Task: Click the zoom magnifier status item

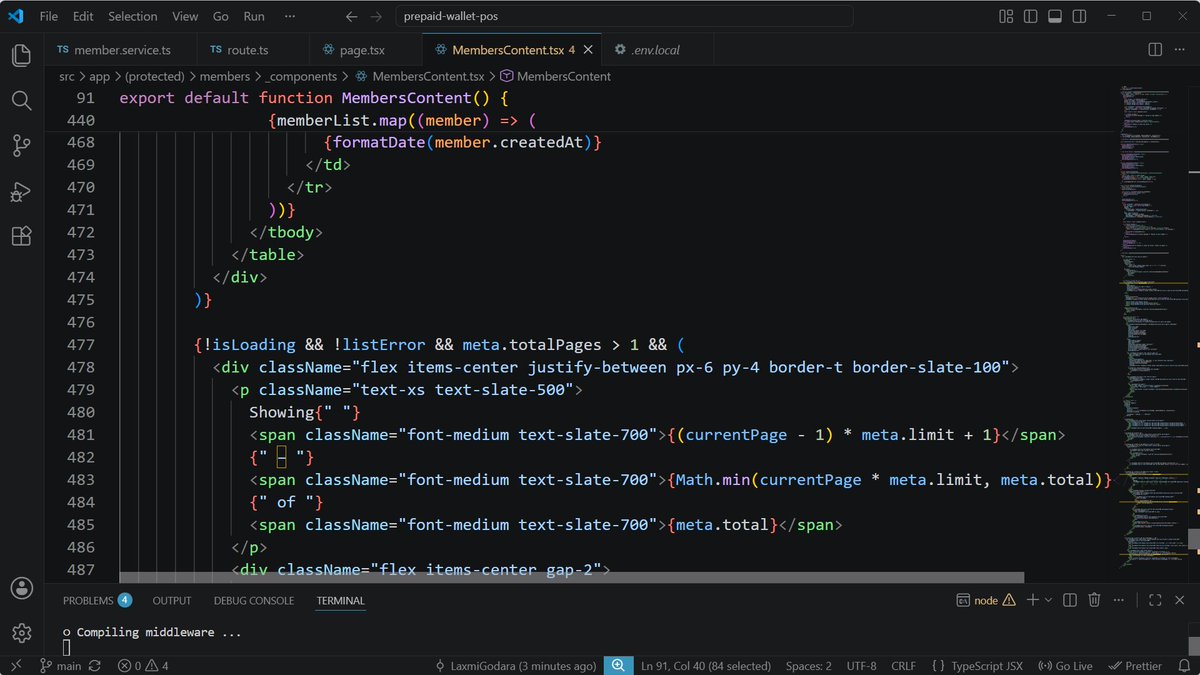Action: point(618,666)
